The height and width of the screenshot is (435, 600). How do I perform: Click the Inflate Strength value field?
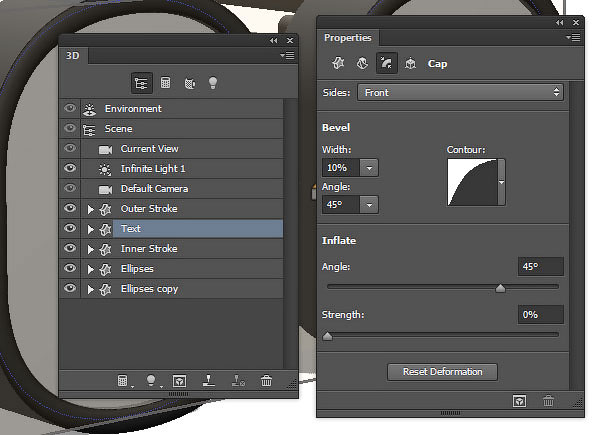pyautogui.click(x=540, y=314)
